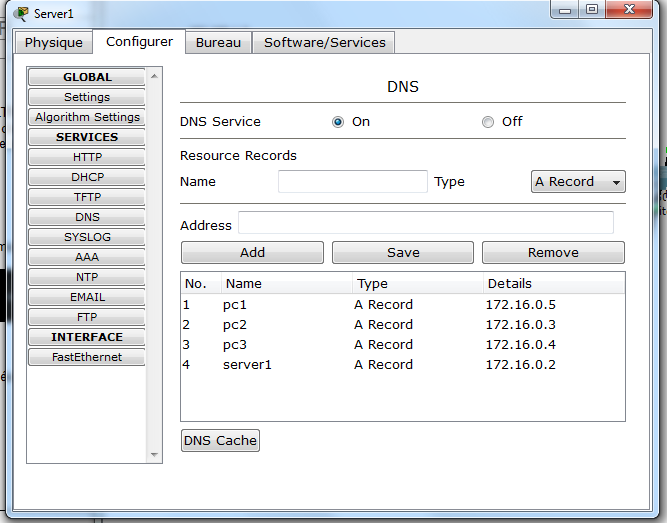The height and width of the screenshot is (523, 667).
Task: Open the FastEthernet interface settings
Action: pos(87,357)
